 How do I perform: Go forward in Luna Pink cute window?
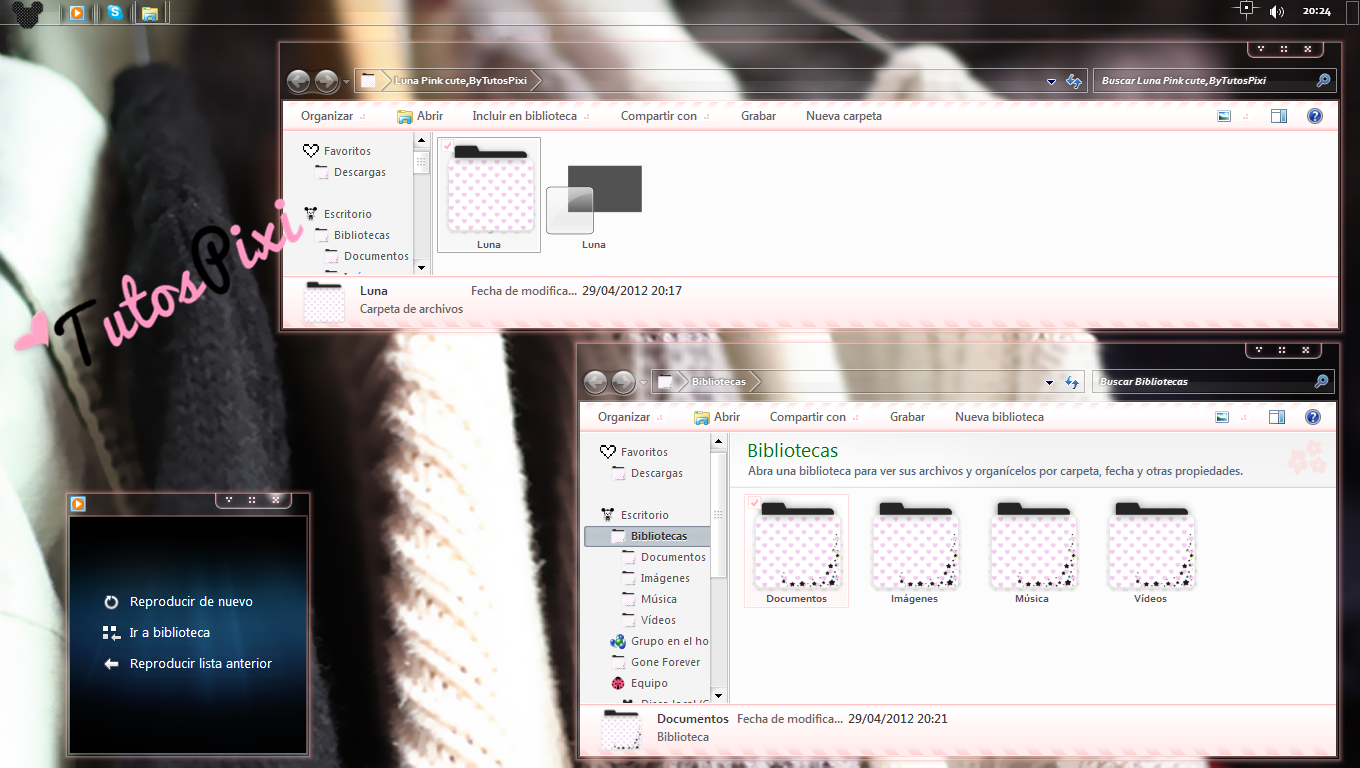[x=326, y=81]
